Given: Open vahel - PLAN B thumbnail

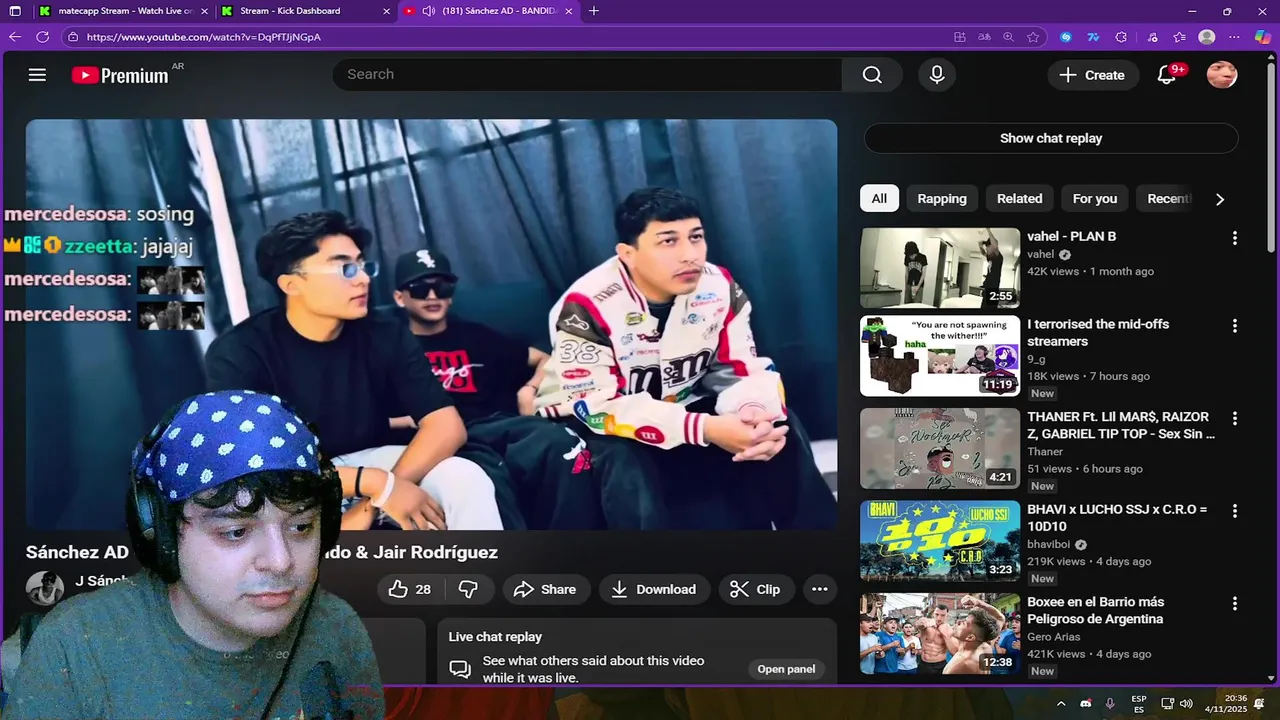Looking at the screenshot, I should (940, 268).
